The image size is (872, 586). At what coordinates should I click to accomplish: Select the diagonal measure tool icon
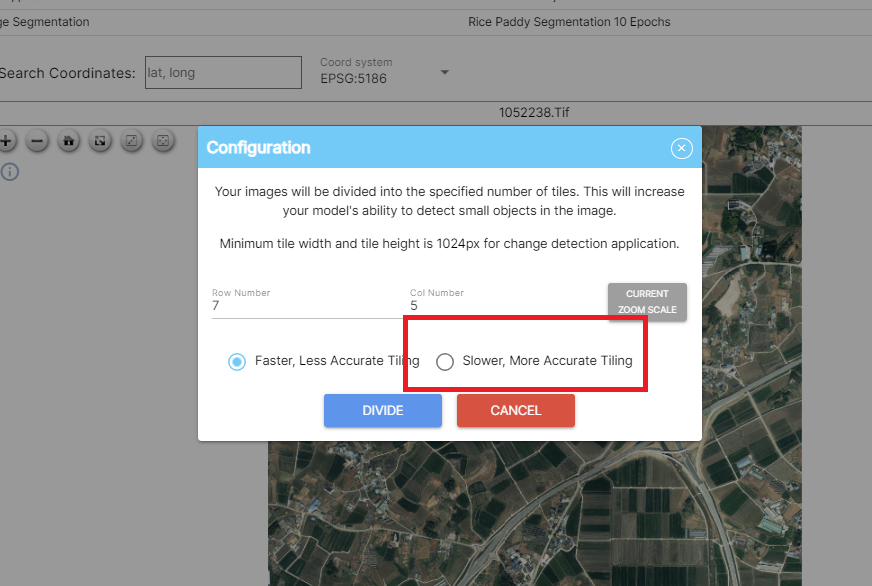(131, 141)
